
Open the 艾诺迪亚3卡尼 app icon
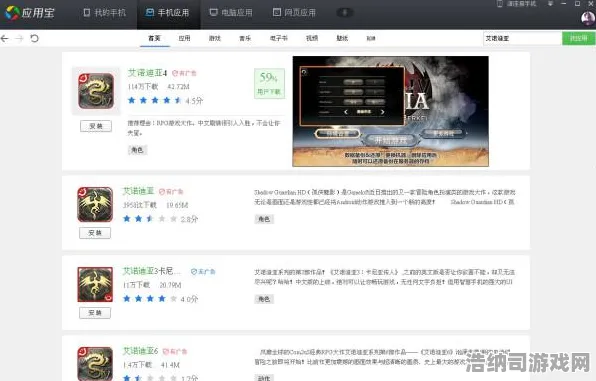pyautogui.click(x=95, y=284)
